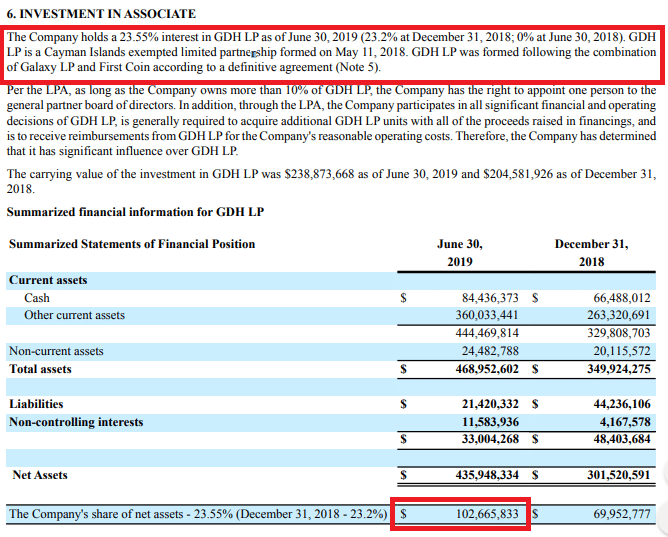The image size is (668, 537).
Task: Click the 'Liabilities' row label
Action: (x=36, y=404)
